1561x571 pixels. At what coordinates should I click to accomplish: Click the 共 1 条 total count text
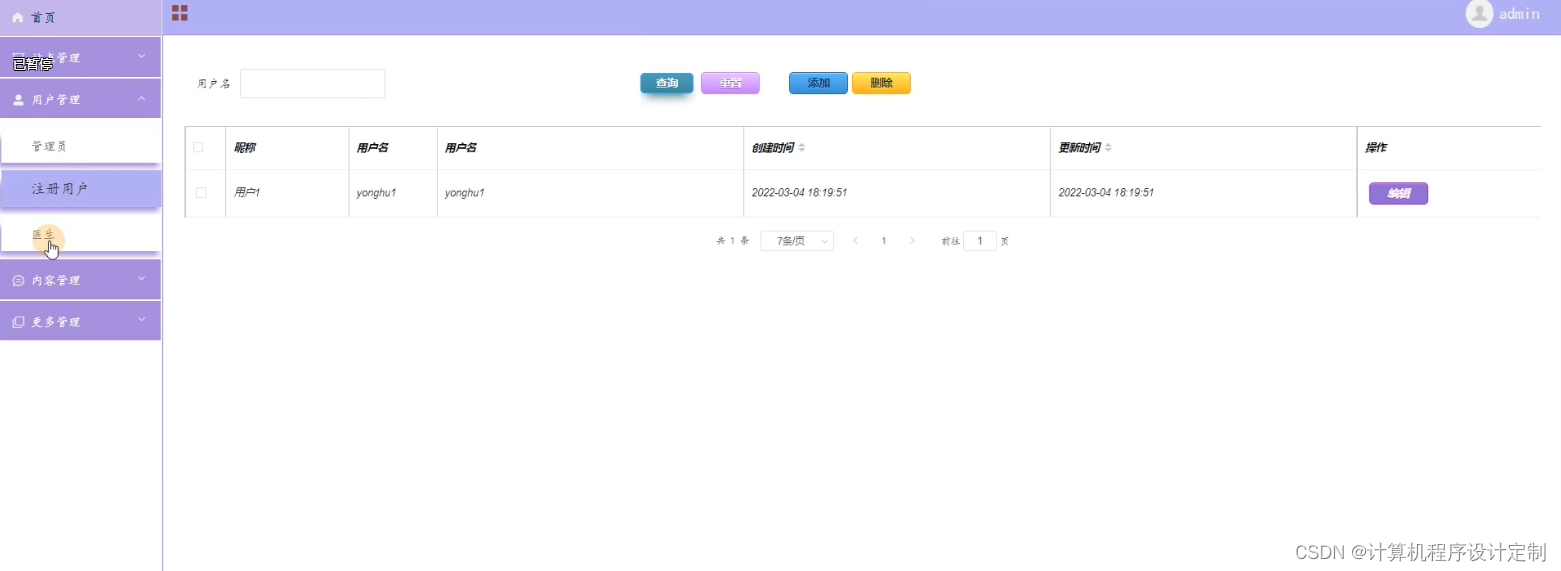point(733,241)
